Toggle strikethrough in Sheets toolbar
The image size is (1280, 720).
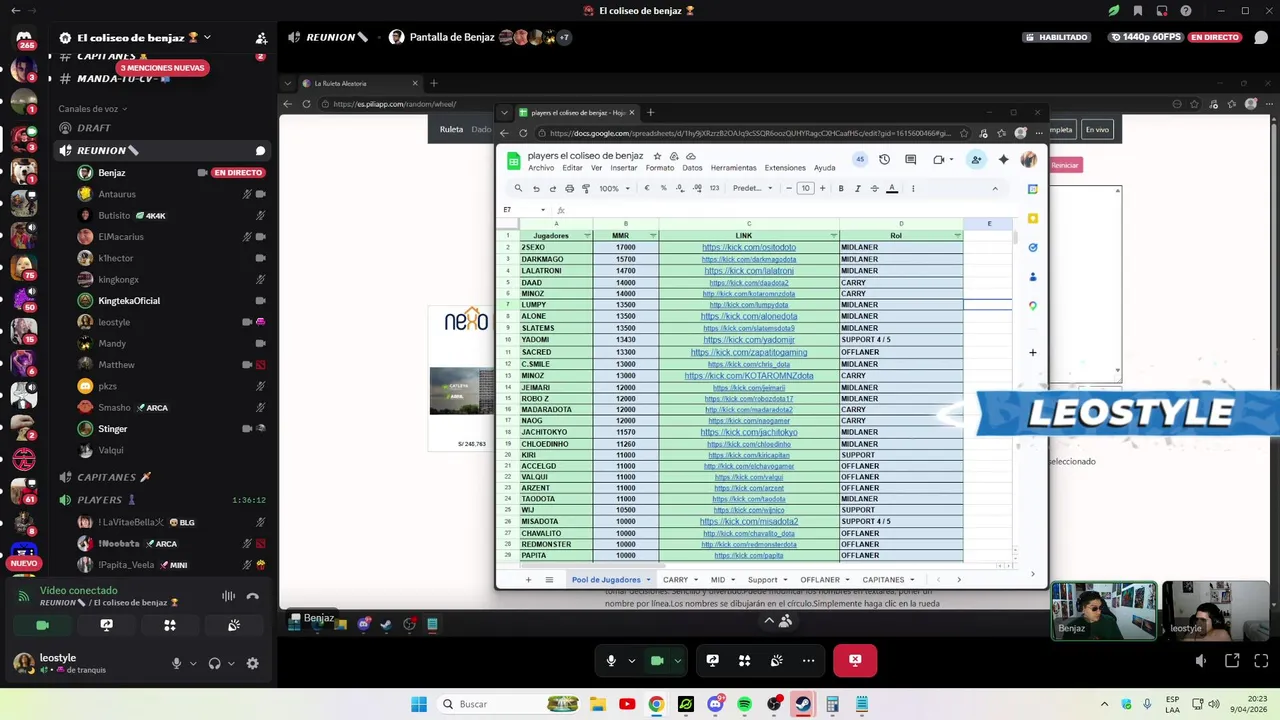click(x=875, y=188)
